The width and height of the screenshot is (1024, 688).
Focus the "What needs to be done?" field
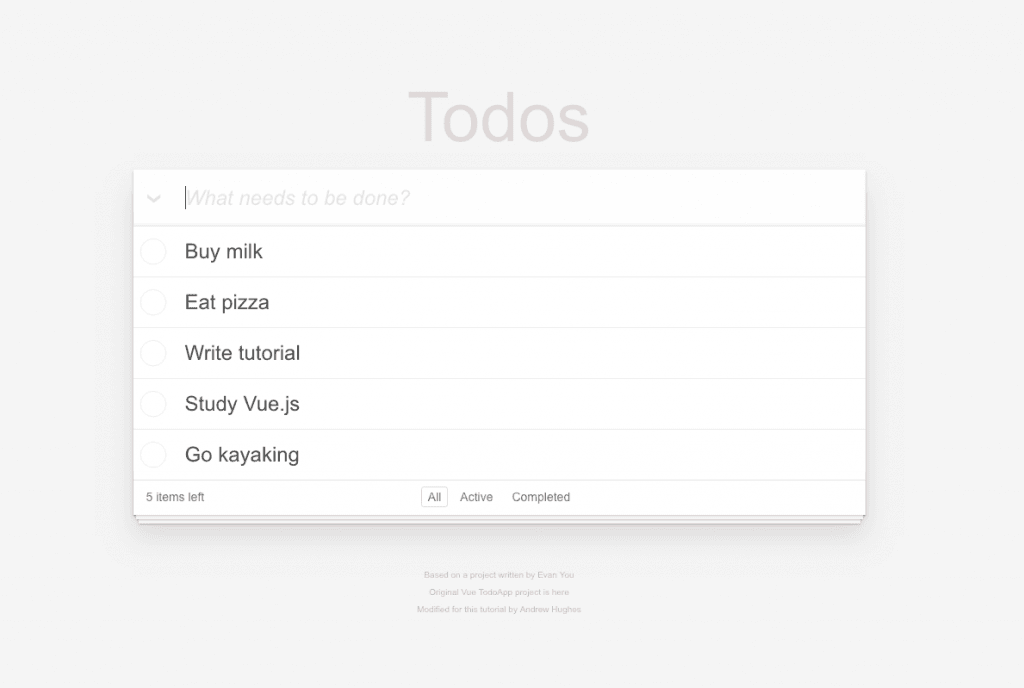pos(524,198)
